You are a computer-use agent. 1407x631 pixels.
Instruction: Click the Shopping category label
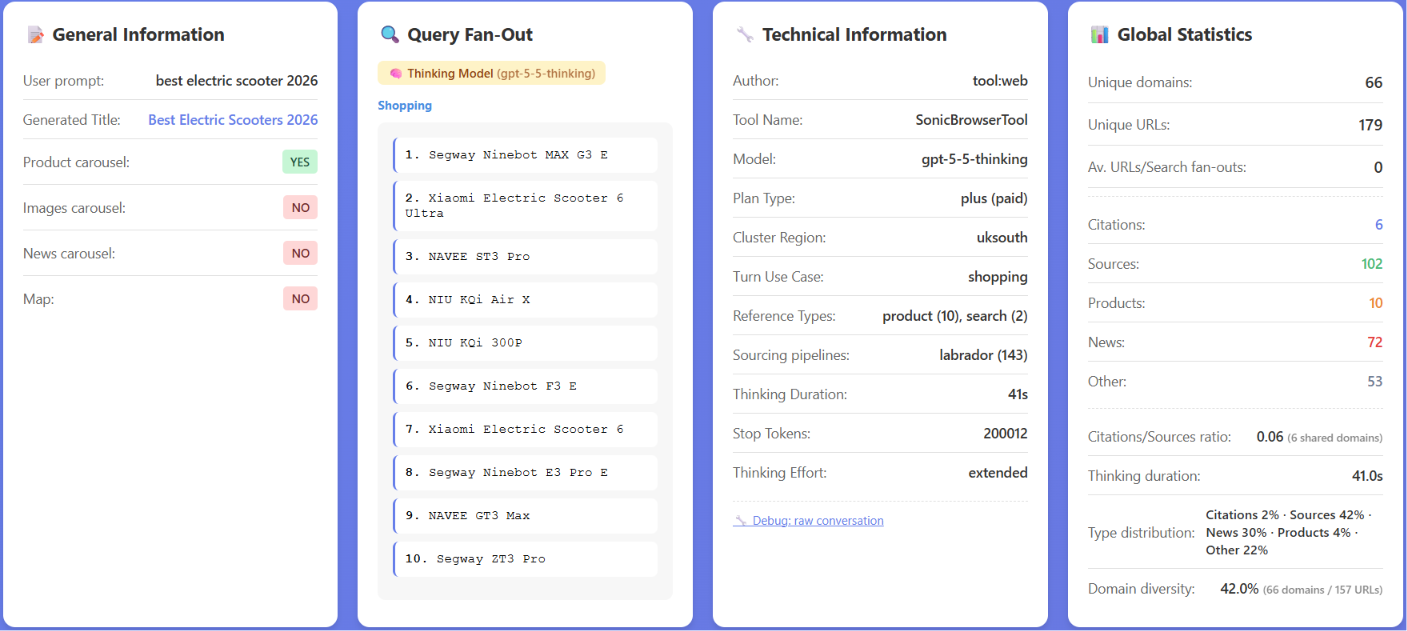pyautogui.click(x=405, y=106)
